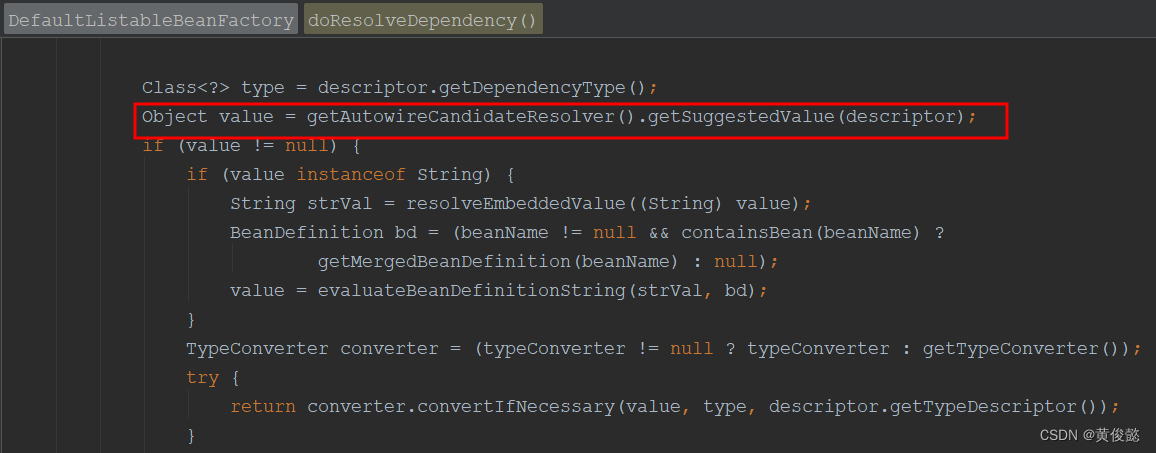This screenshot has height=453, width=1156.
Task: Click the 'if (value != null) {' line
Action: click(251, 146)
